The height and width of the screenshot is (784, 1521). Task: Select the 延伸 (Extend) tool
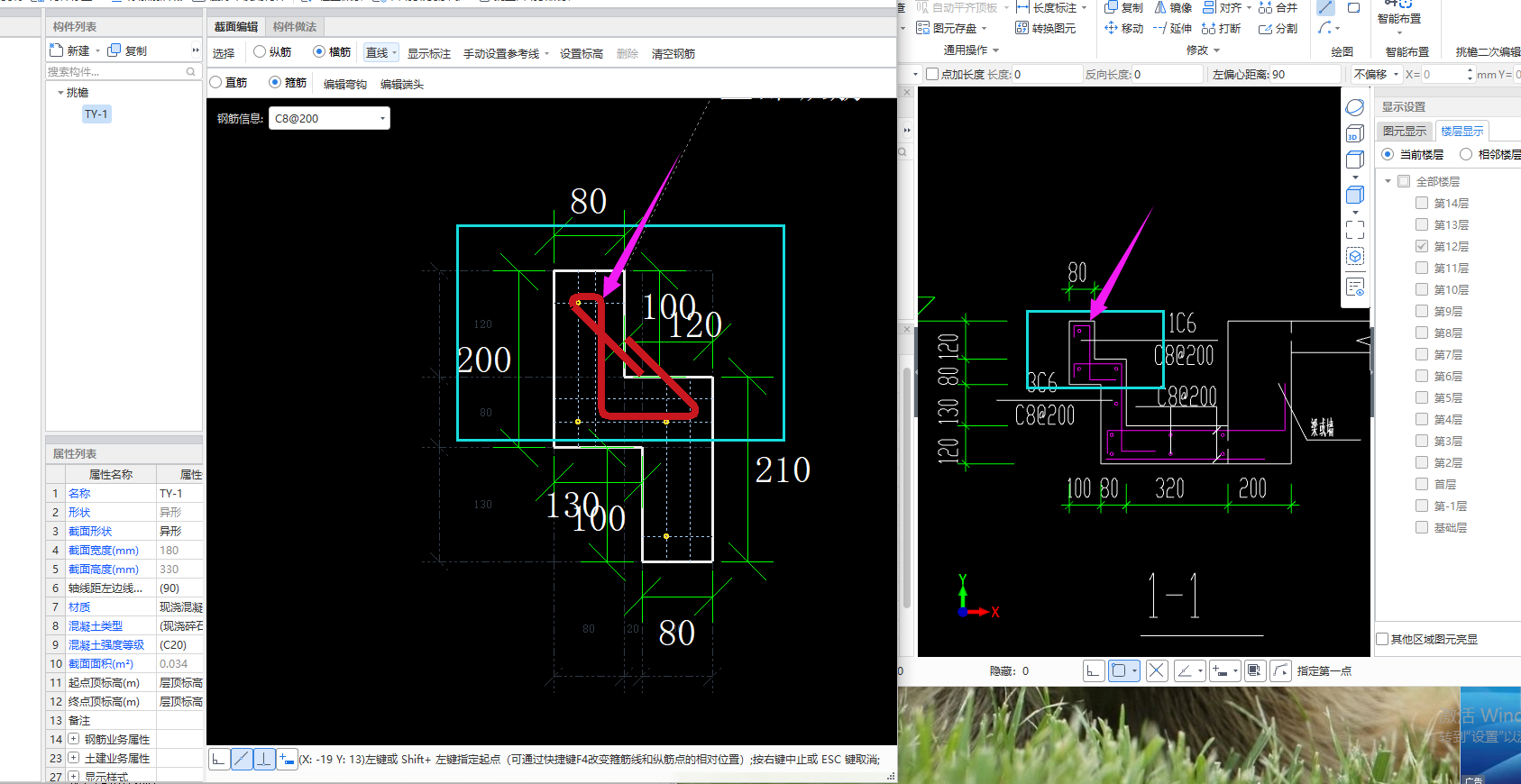click(1172, 28)
